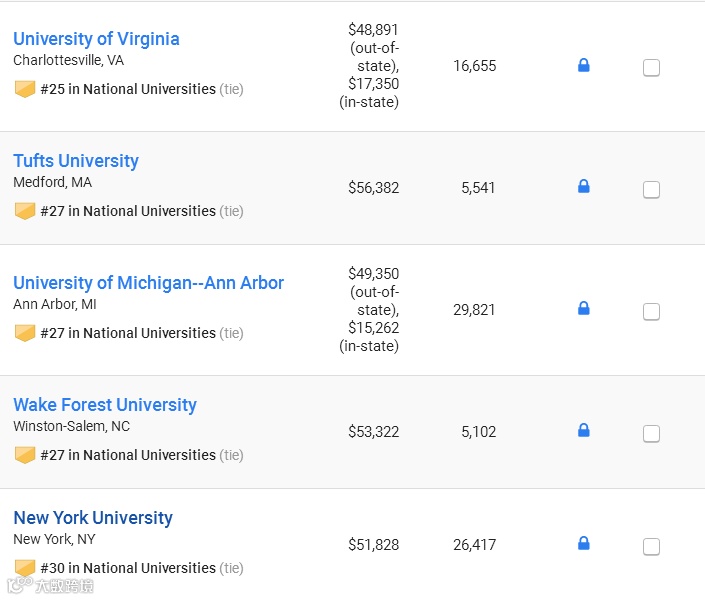Visit the Wake Forest University link

pyautogui.click(x=105, y=405)
